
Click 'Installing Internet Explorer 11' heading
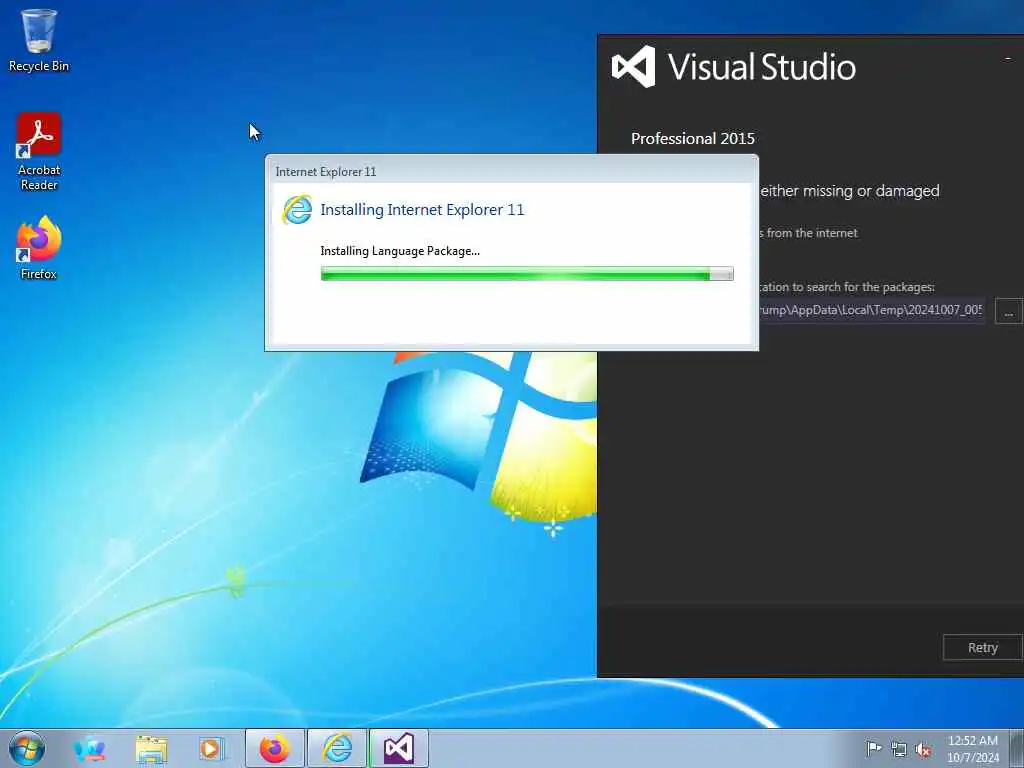click(x=423, y=210)
